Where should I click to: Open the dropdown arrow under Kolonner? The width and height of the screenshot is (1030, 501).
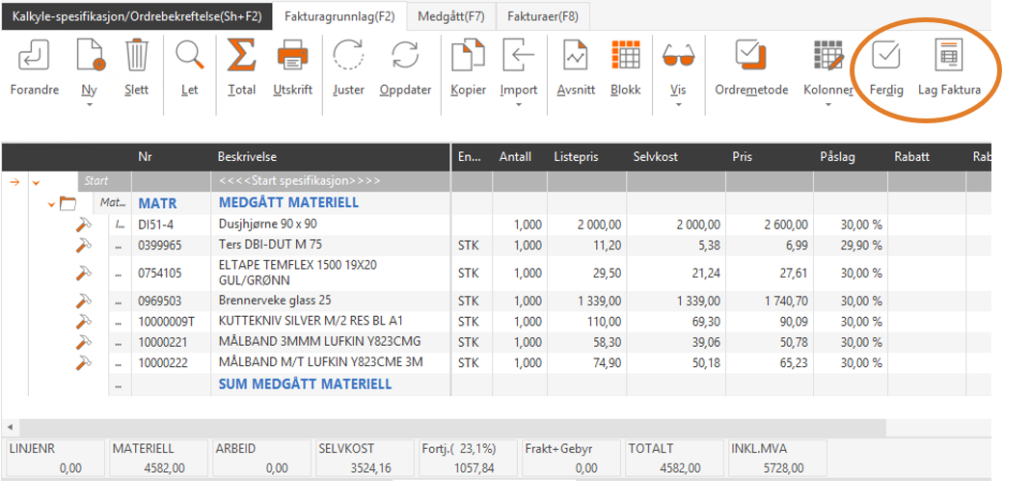[828, 105]
